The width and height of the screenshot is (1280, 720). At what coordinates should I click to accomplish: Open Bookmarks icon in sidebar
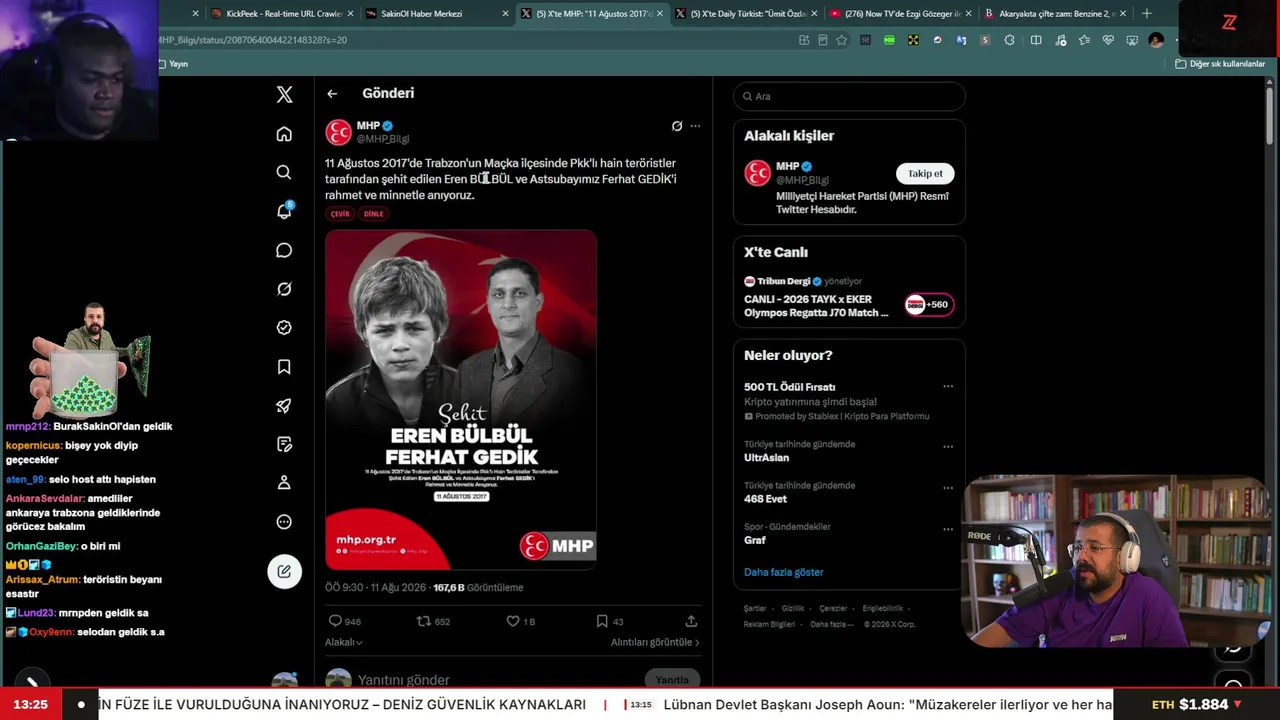pyautogui.click(x=284, y=367)
